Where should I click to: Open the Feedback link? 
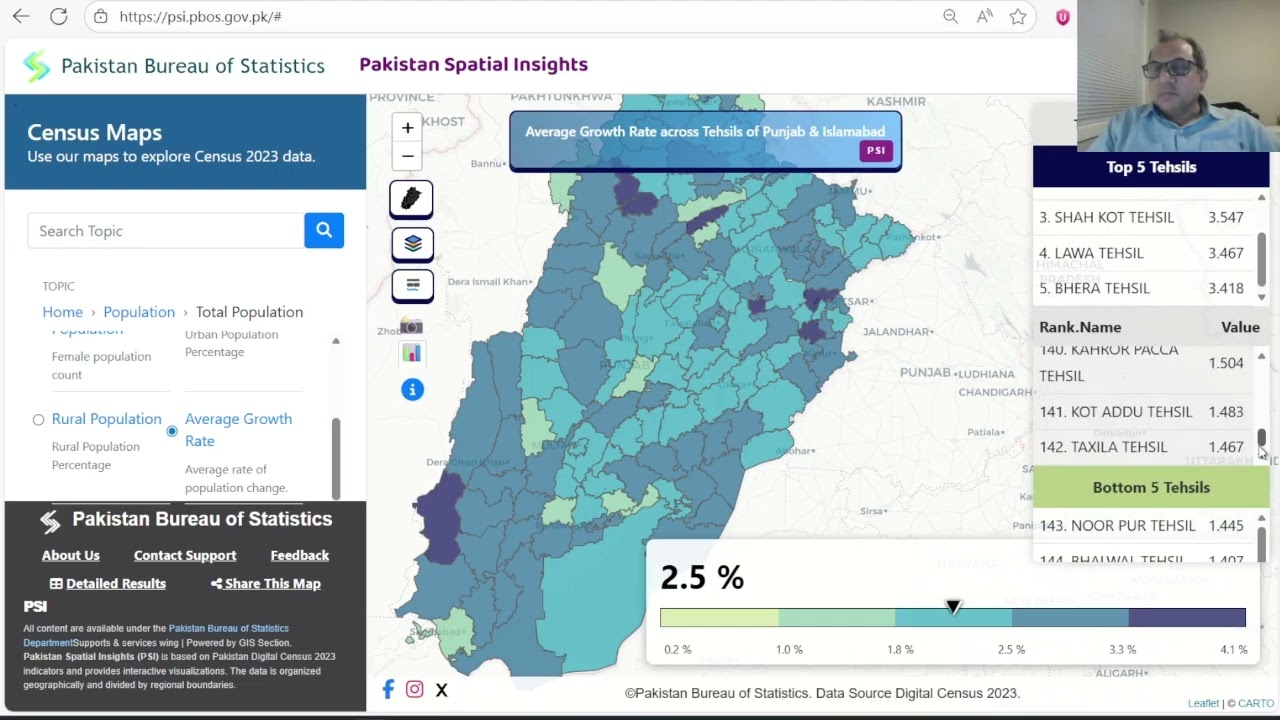click(x=300, y=555)
